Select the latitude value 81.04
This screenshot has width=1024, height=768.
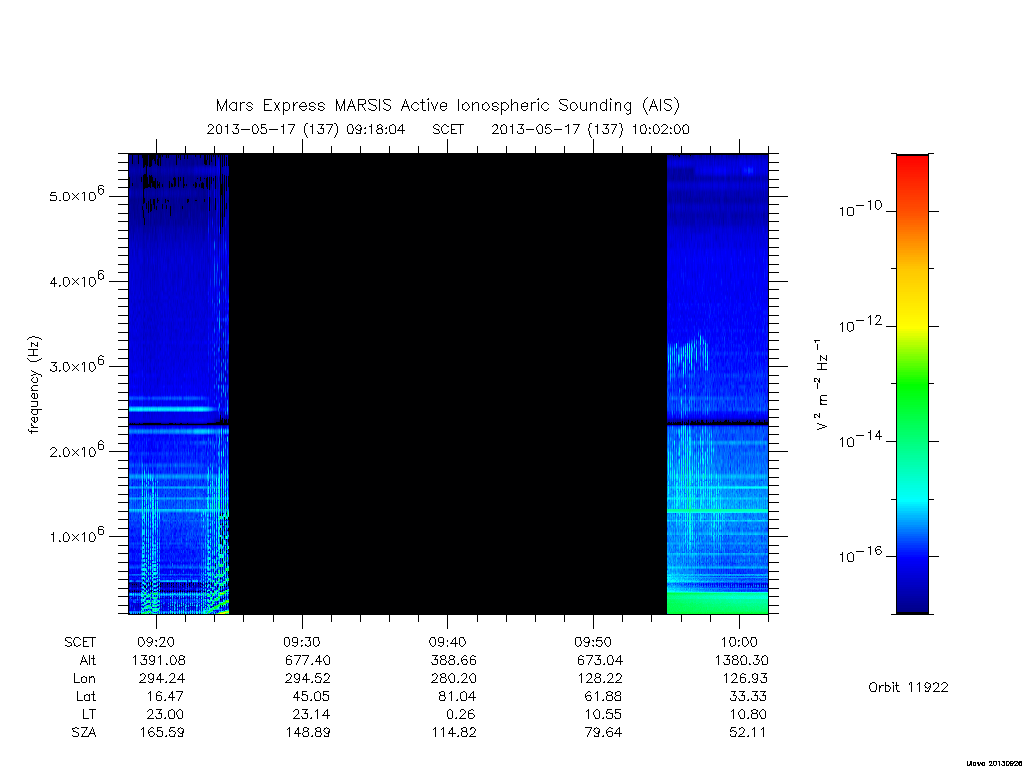click(456, 696)
